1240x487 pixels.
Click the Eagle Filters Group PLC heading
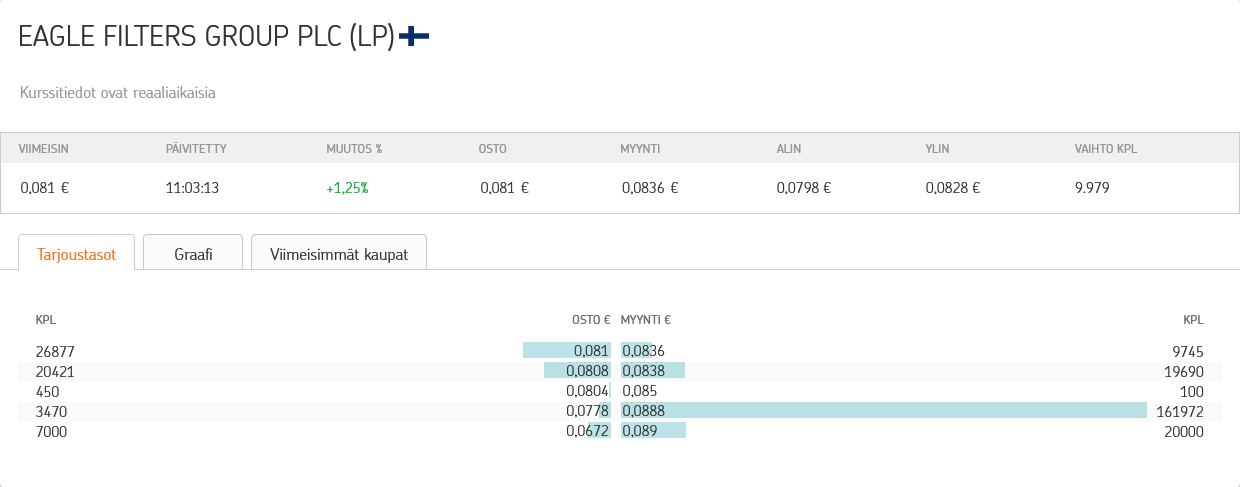[x=206, y=37]
